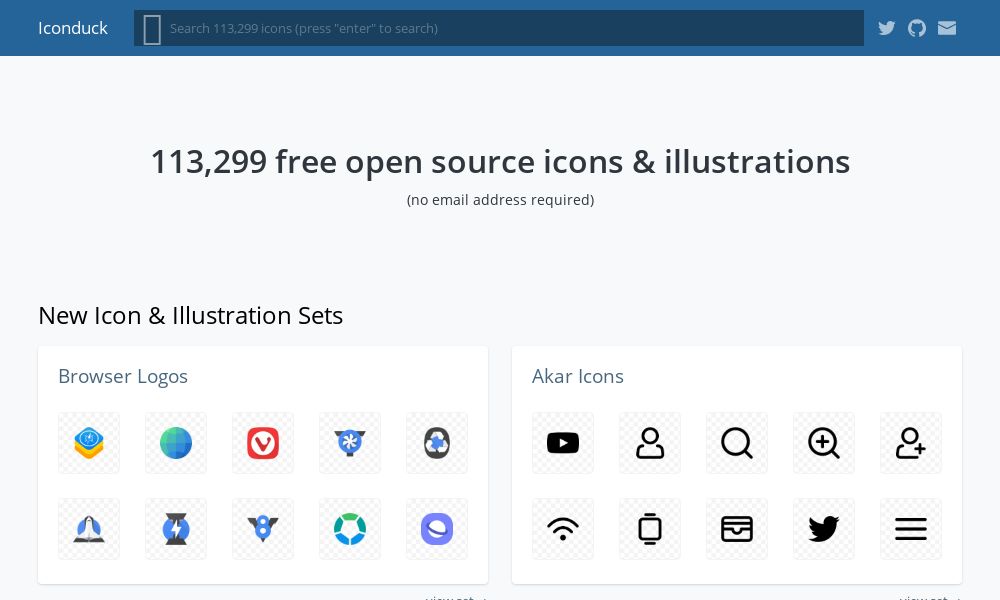This screenshot has width=1000, height=600.
Task: Select the plain magnifying glass icon
Action: click(737, 443)
